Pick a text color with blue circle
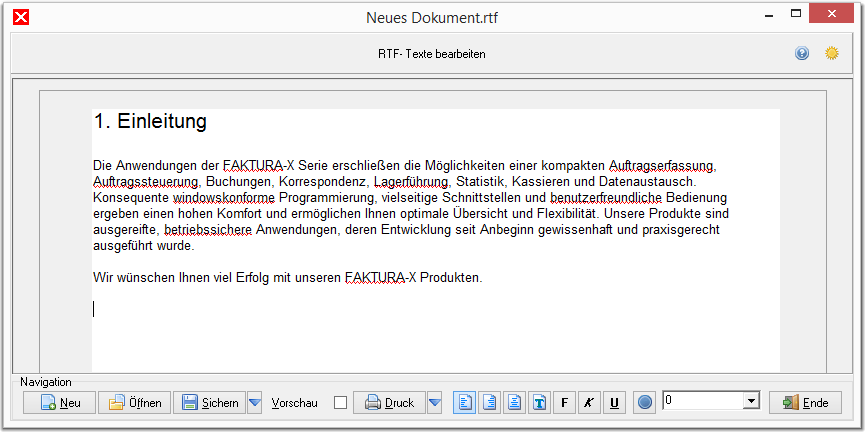The height and width of the screenshot is (432, 865). (644, 403)
